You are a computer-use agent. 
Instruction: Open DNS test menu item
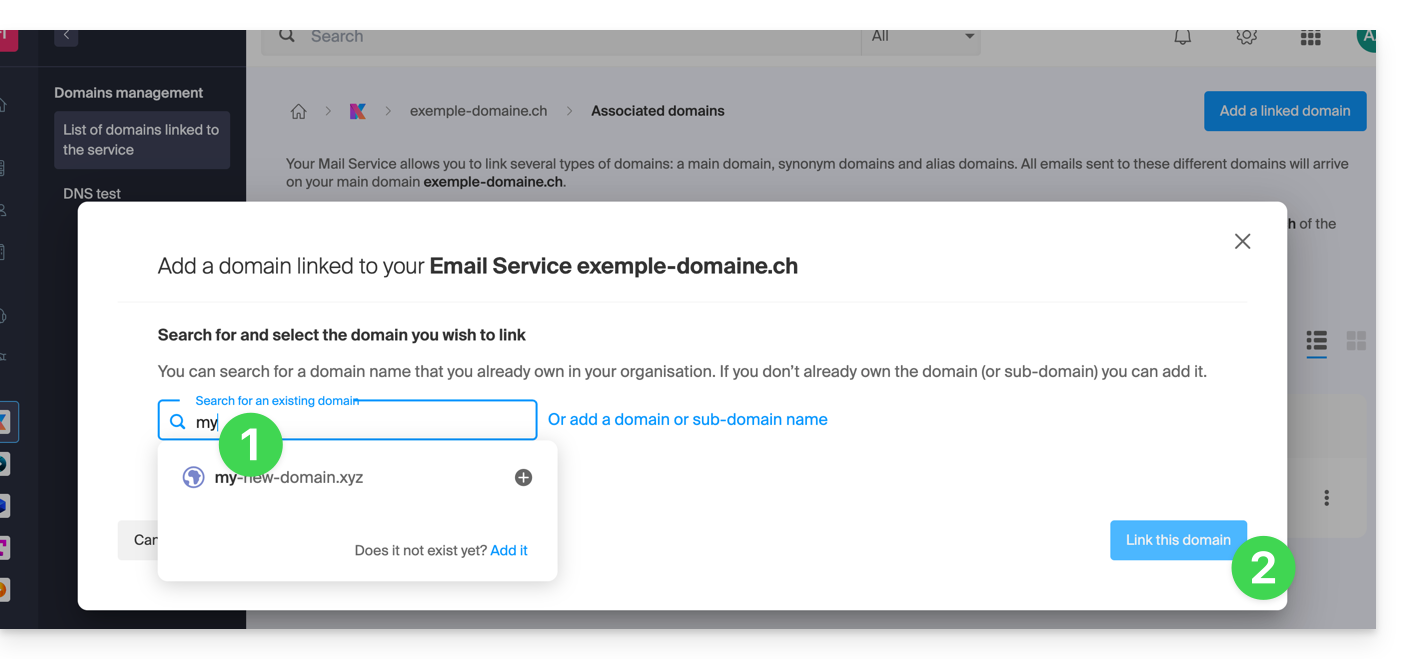92,193
